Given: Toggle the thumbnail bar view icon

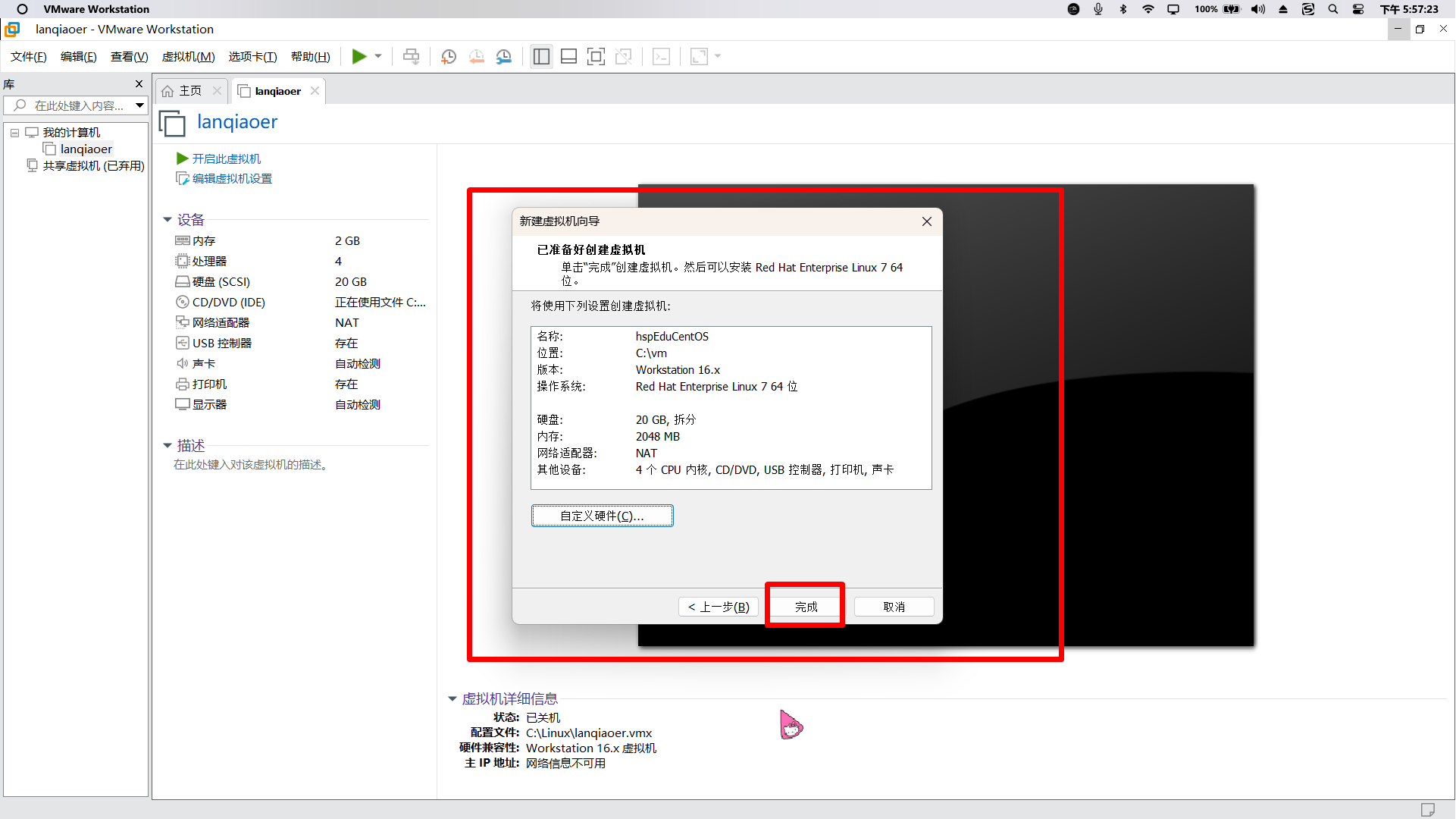Looking at the screenshot, I should pos(568,56).
